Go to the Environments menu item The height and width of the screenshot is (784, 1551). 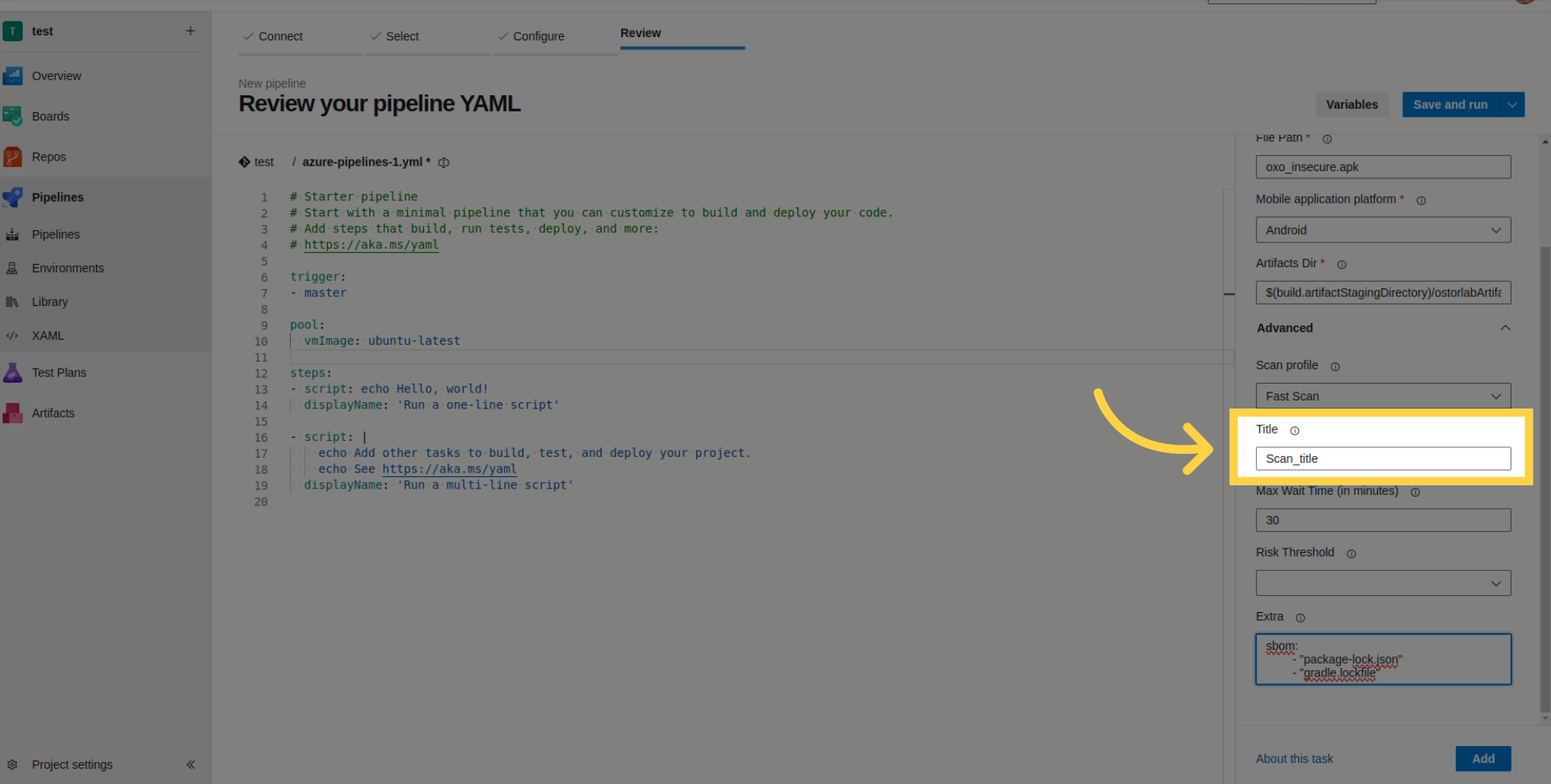(x=68, y=268)
